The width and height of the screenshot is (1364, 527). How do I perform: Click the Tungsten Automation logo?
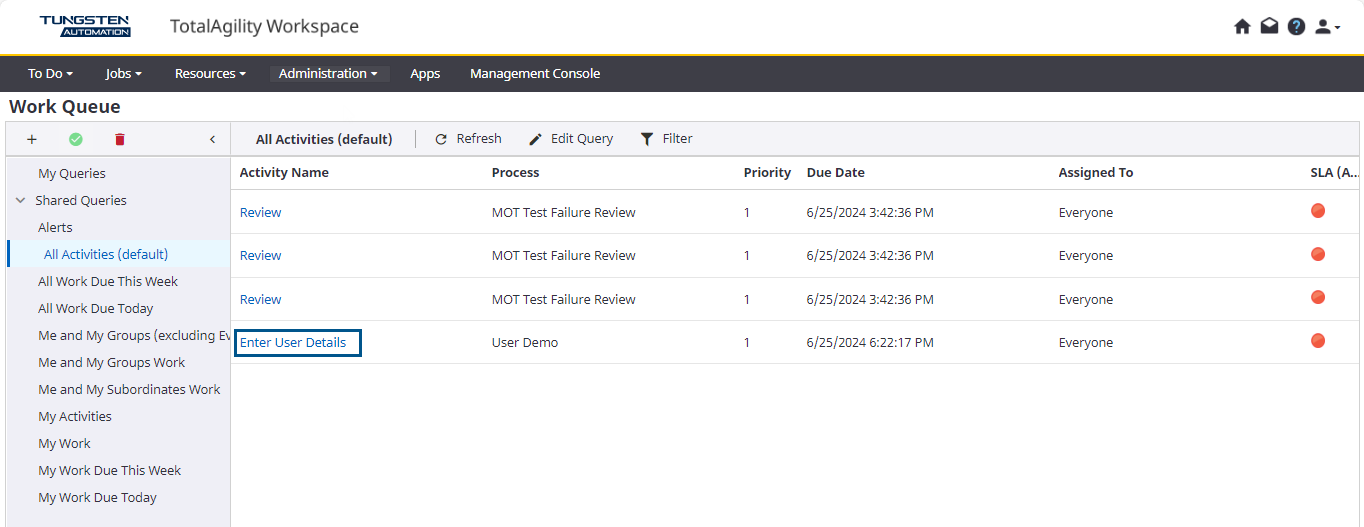coord(85,26)
